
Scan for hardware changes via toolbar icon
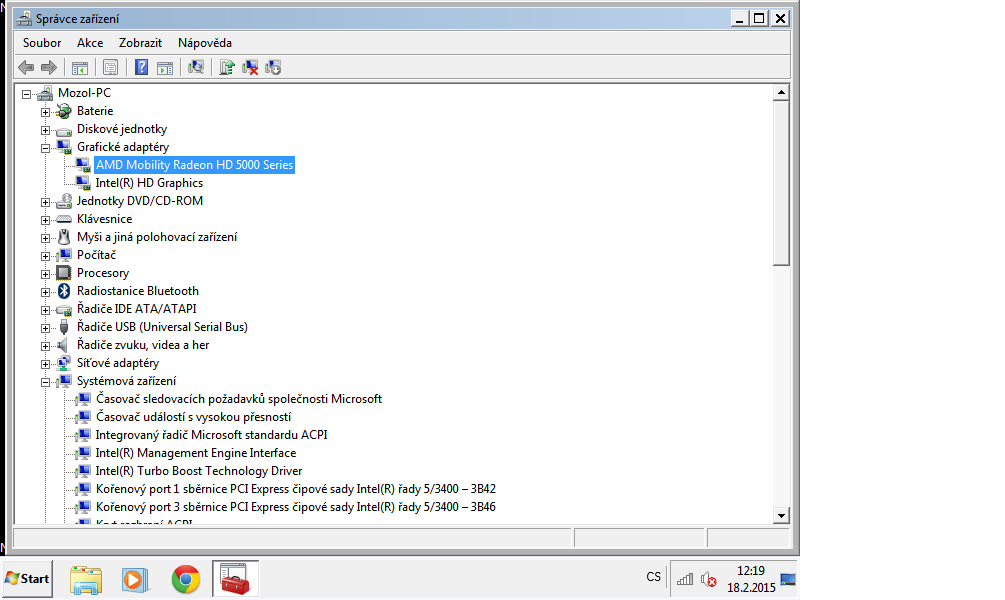[196, 67]
